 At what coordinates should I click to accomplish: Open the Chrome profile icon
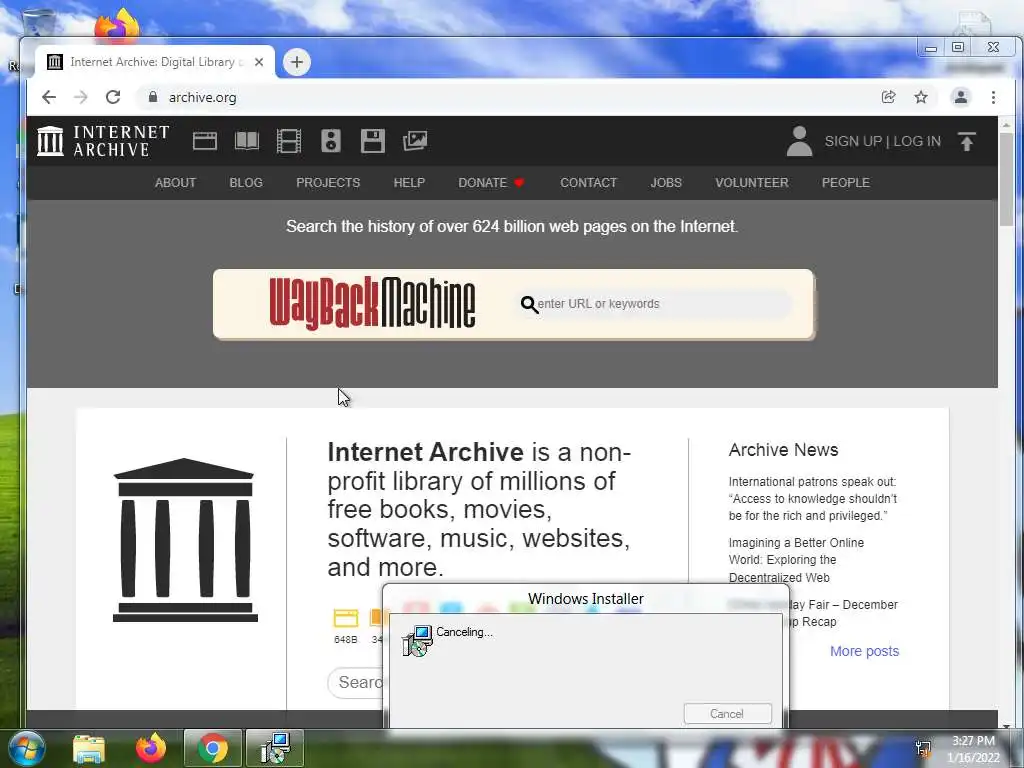coord(961,97)
